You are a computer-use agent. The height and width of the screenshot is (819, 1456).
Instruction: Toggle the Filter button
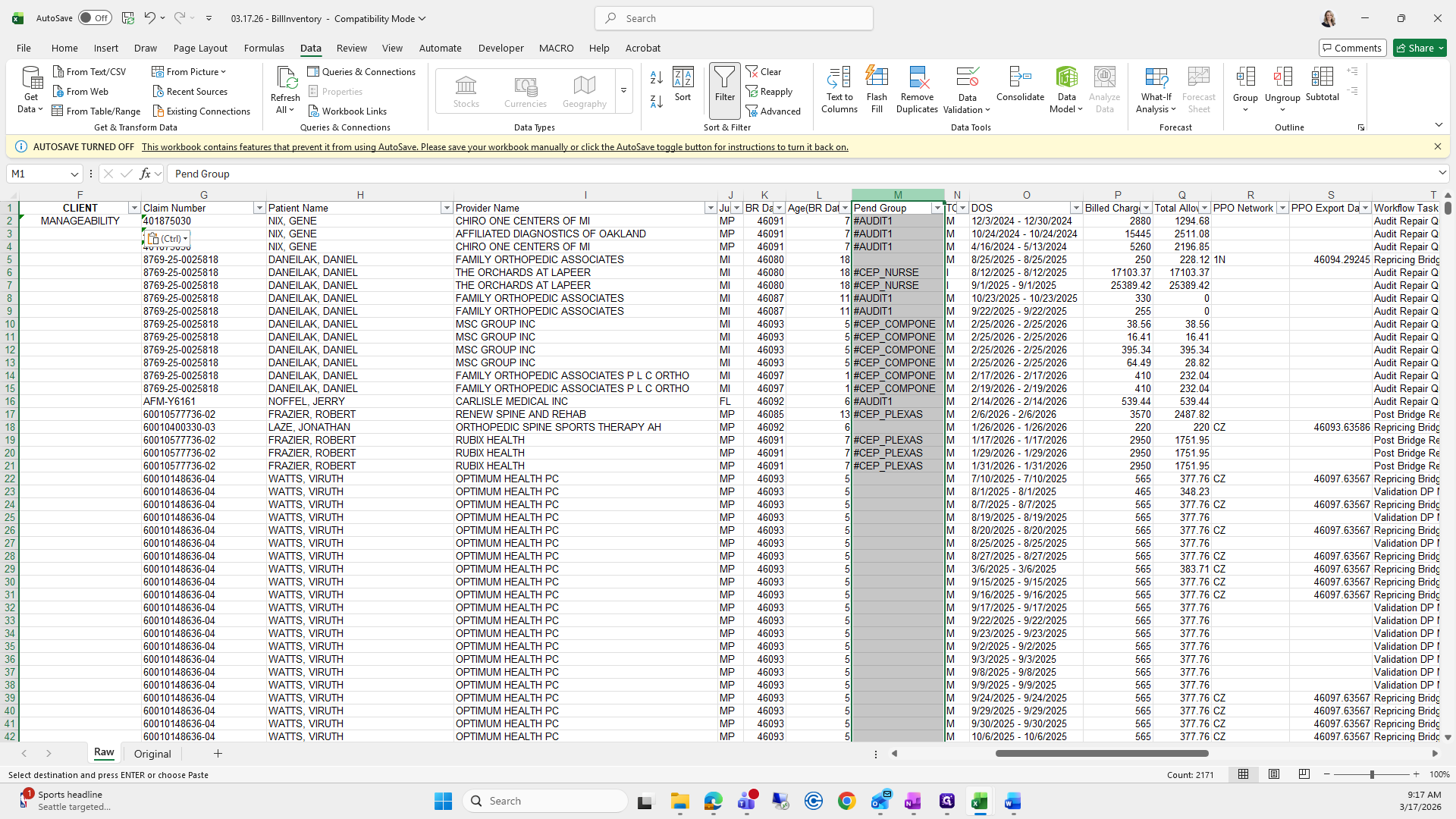click(x=724, y=84)
